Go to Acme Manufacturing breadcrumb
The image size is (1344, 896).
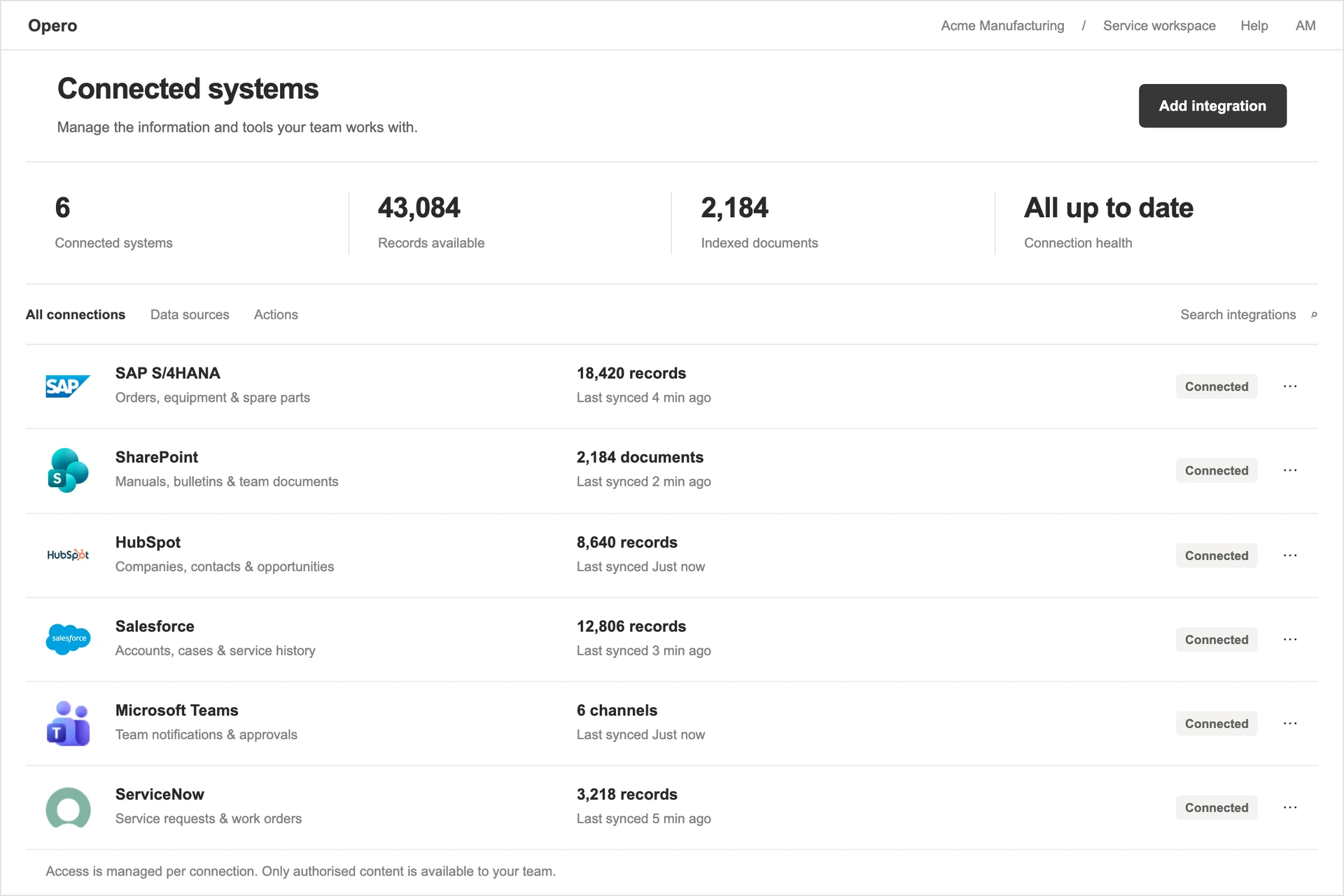point(1002,26)
